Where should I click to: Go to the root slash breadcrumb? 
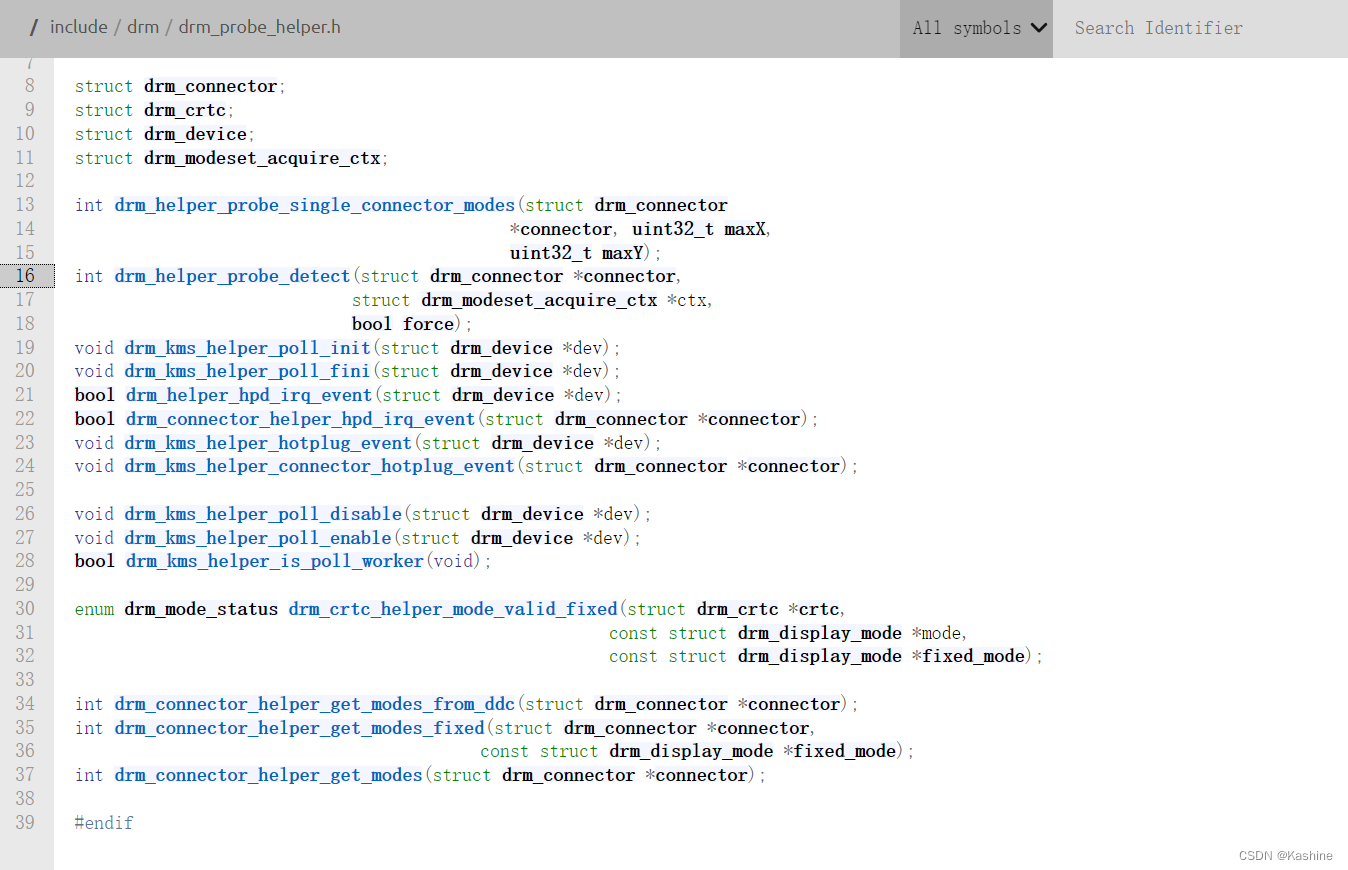point(34,27)
